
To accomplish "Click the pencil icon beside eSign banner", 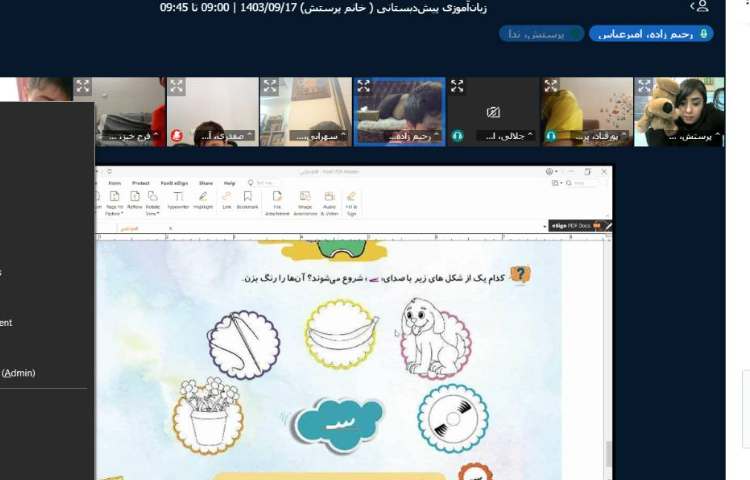I will [608, 226].
